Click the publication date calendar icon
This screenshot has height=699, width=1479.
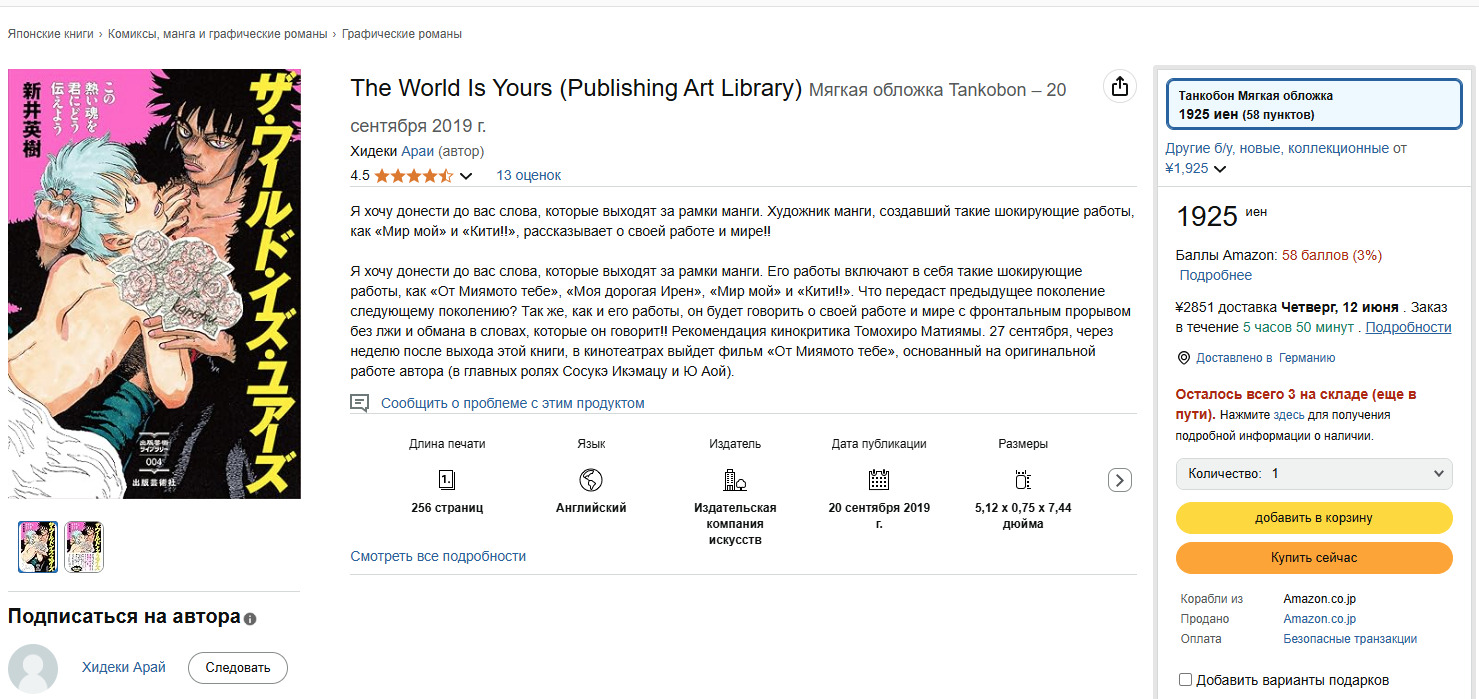[x=879, y=479]
